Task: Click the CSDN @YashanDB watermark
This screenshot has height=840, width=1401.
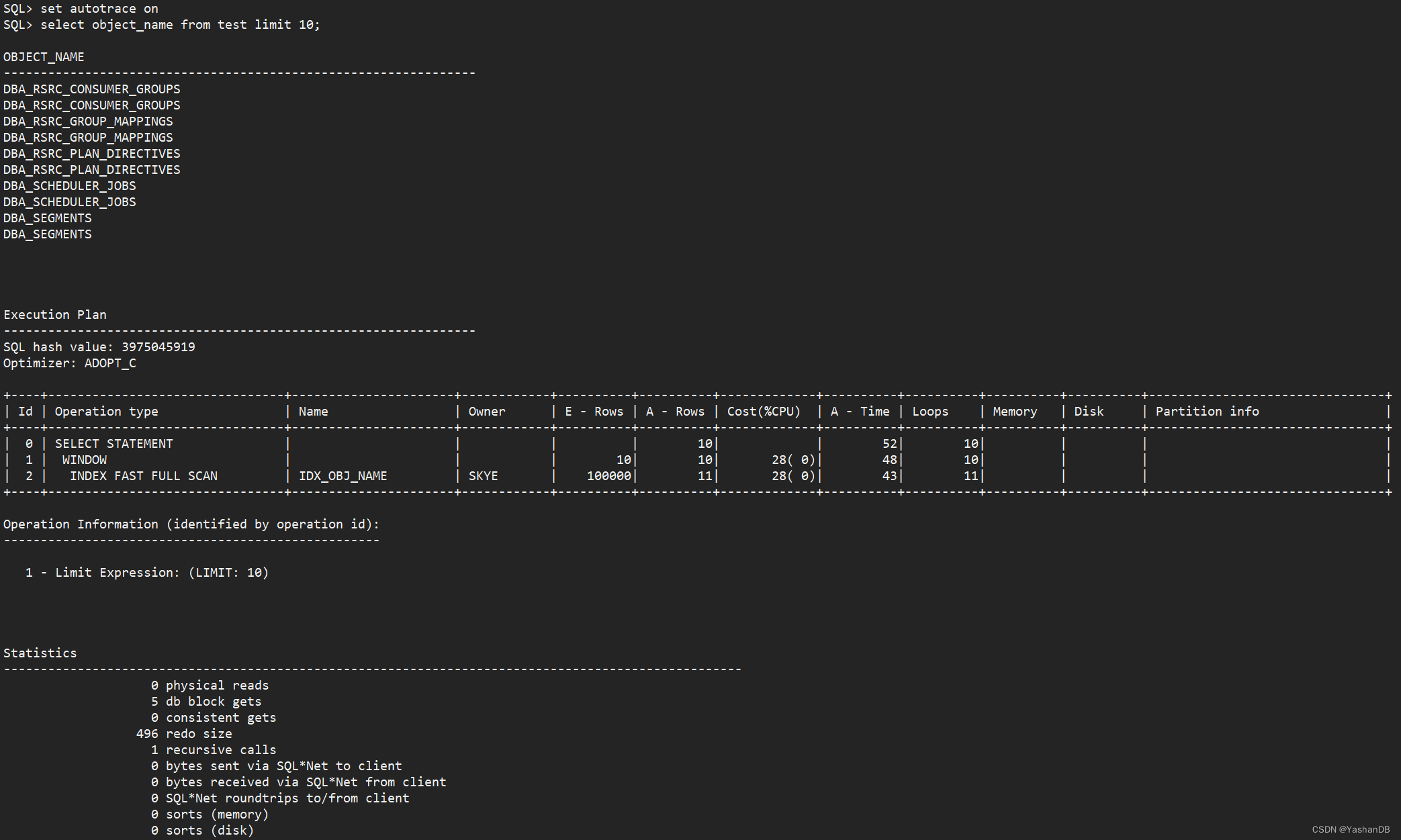Action: pyautogui.click(x=1350, y=830)
